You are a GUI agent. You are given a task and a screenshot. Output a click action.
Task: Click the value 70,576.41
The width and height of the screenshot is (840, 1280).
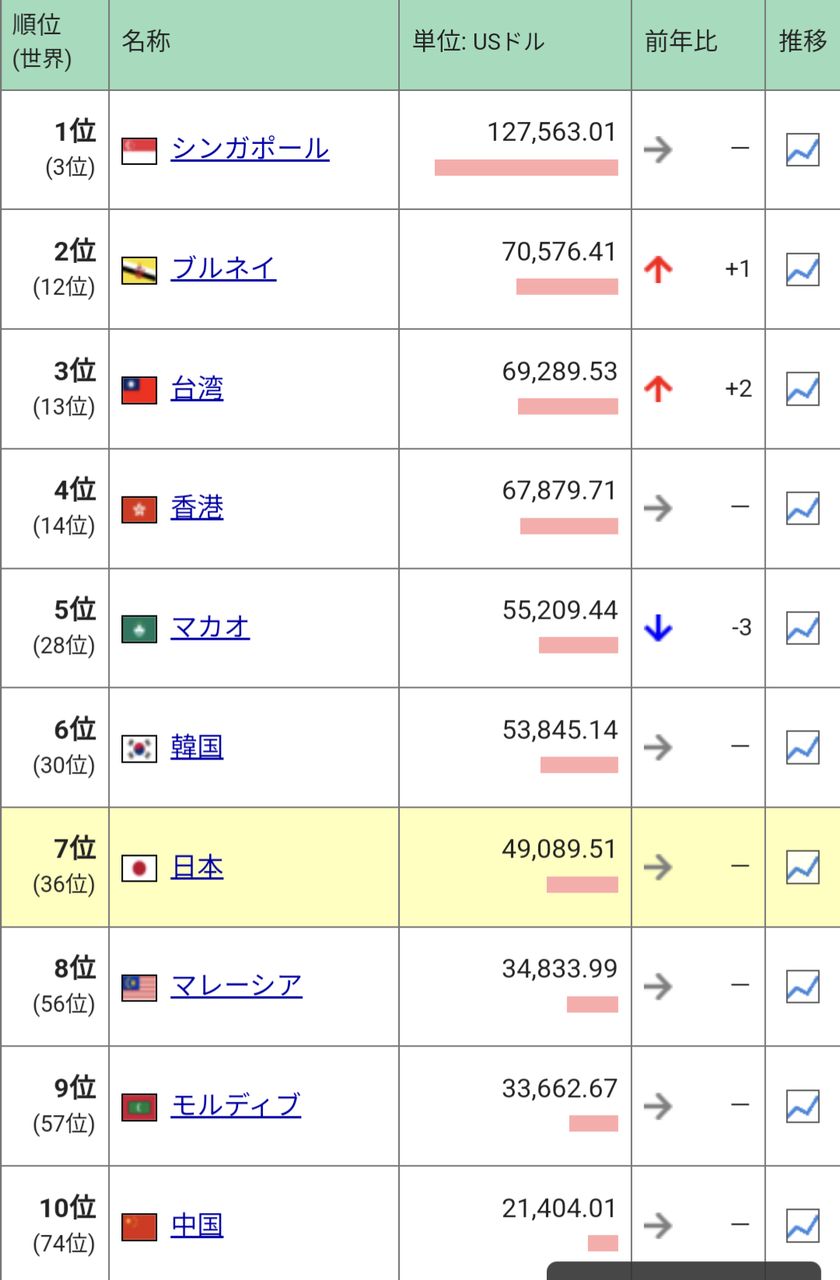(x=560, y=251)
